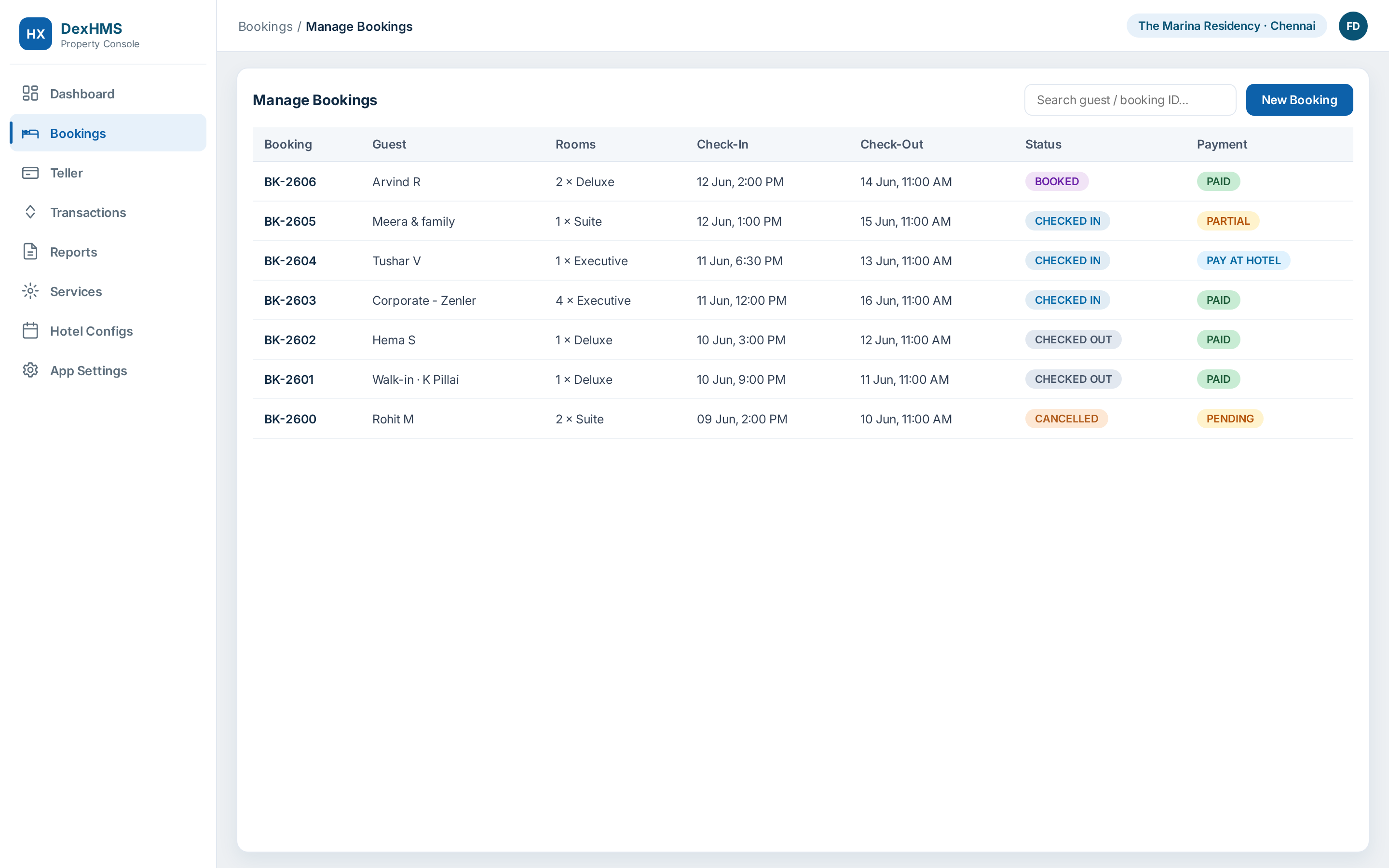1389x868 pixels.
Task: Click CHECKED OUT badge for Hema S
Action: (1073, 340)
